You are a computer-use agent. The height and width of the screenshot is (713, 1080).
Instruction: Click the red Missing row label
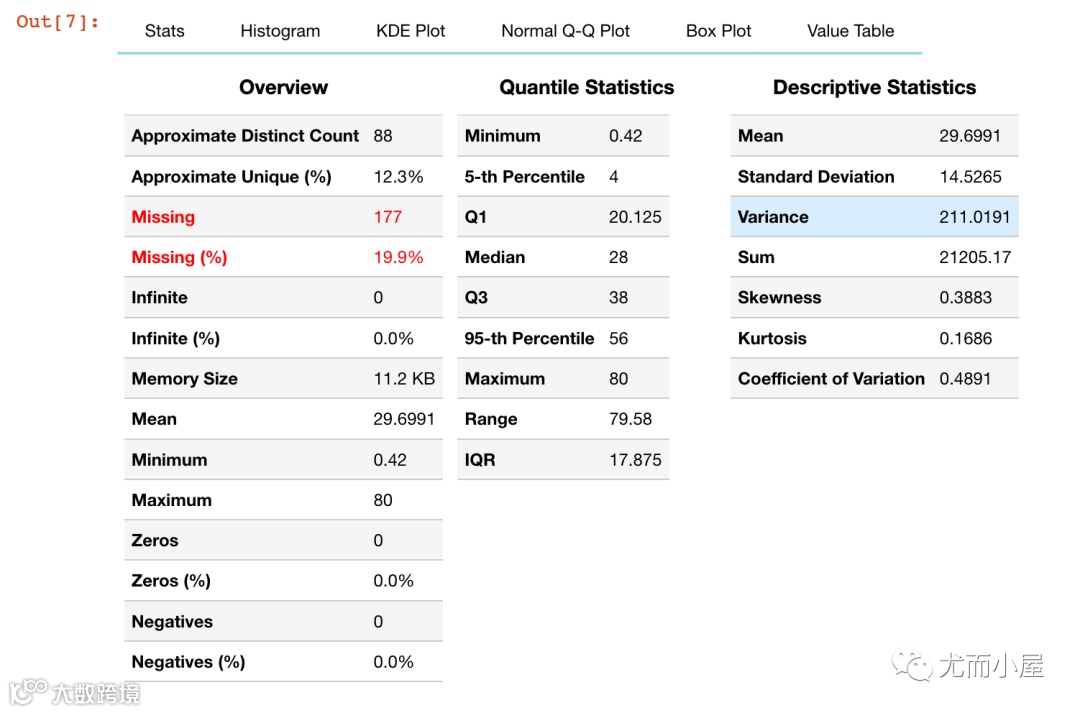[x=163, y=217]
